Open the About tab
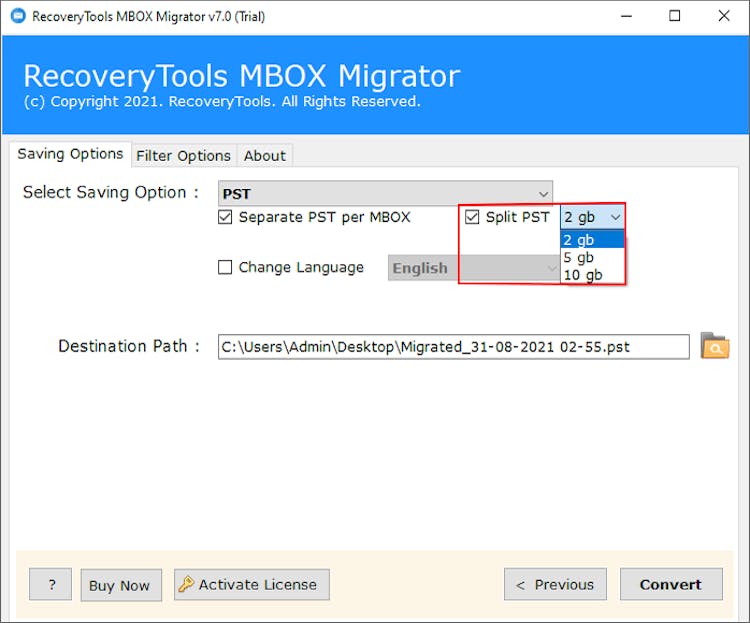750x623 pixels. (265, 155)
